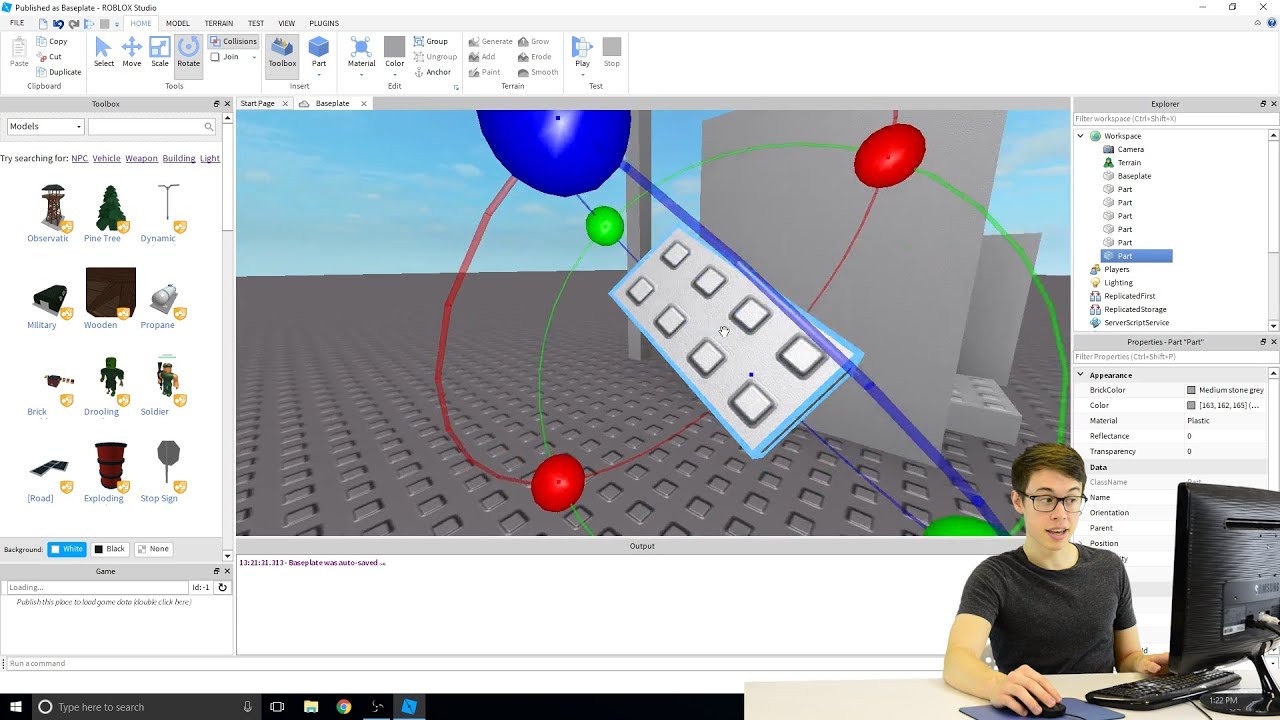This screenshot has height=720, width=1280.
Task: Switch to the MODEL ribbon tab
Action: pos(178,23)
